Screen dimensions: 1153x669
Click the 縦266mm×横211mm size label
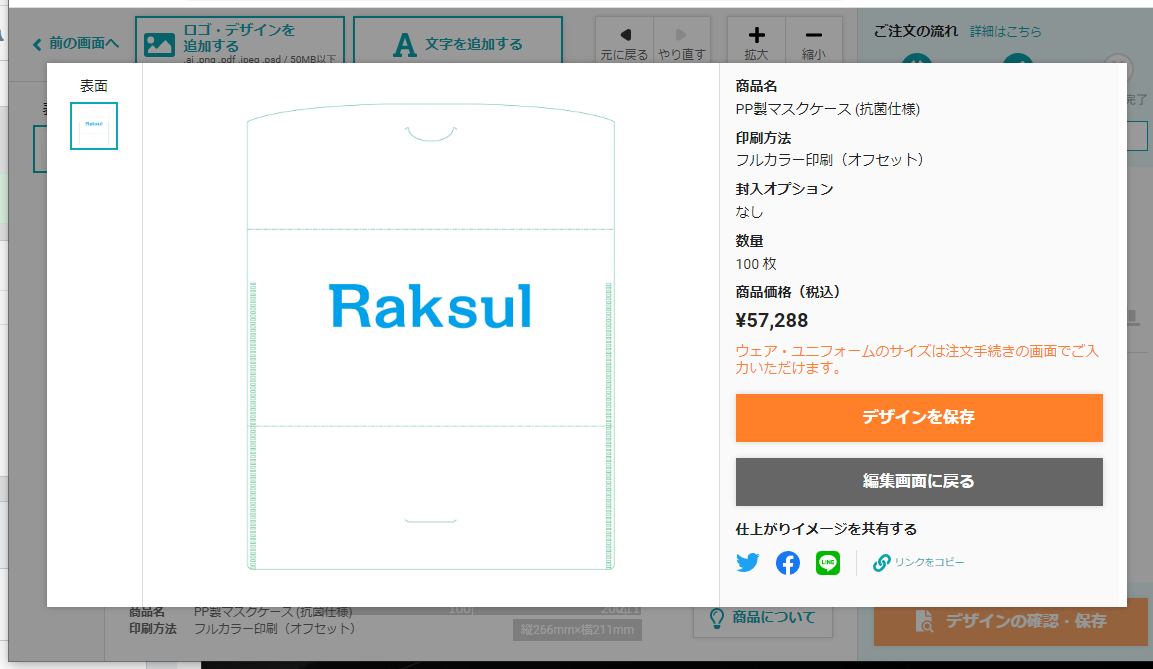pos(577,630)
